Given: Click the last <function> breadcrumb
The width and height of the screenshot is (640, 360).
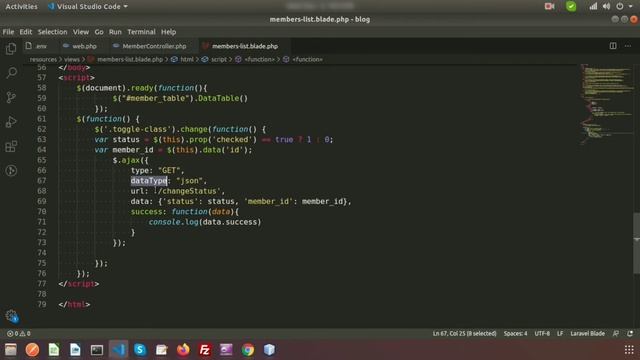Looking at the screenshot, I should (307, 59).
